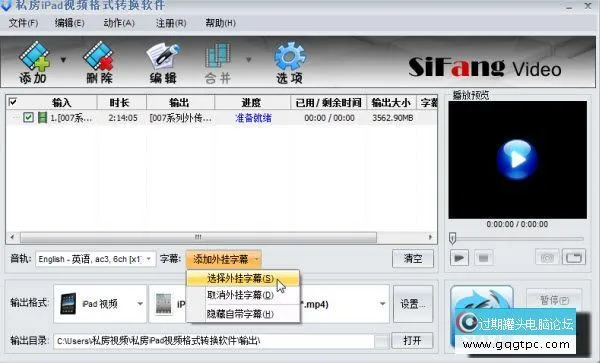This screenshot has height=363, width=600.
Task: Click the camera snapshot icon under preview
Action: pos(547,257)
